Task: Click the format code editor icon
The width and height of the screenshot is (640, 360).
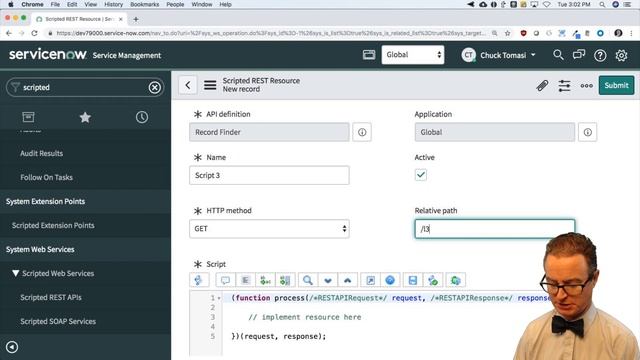Action: (x=245, y=280)
